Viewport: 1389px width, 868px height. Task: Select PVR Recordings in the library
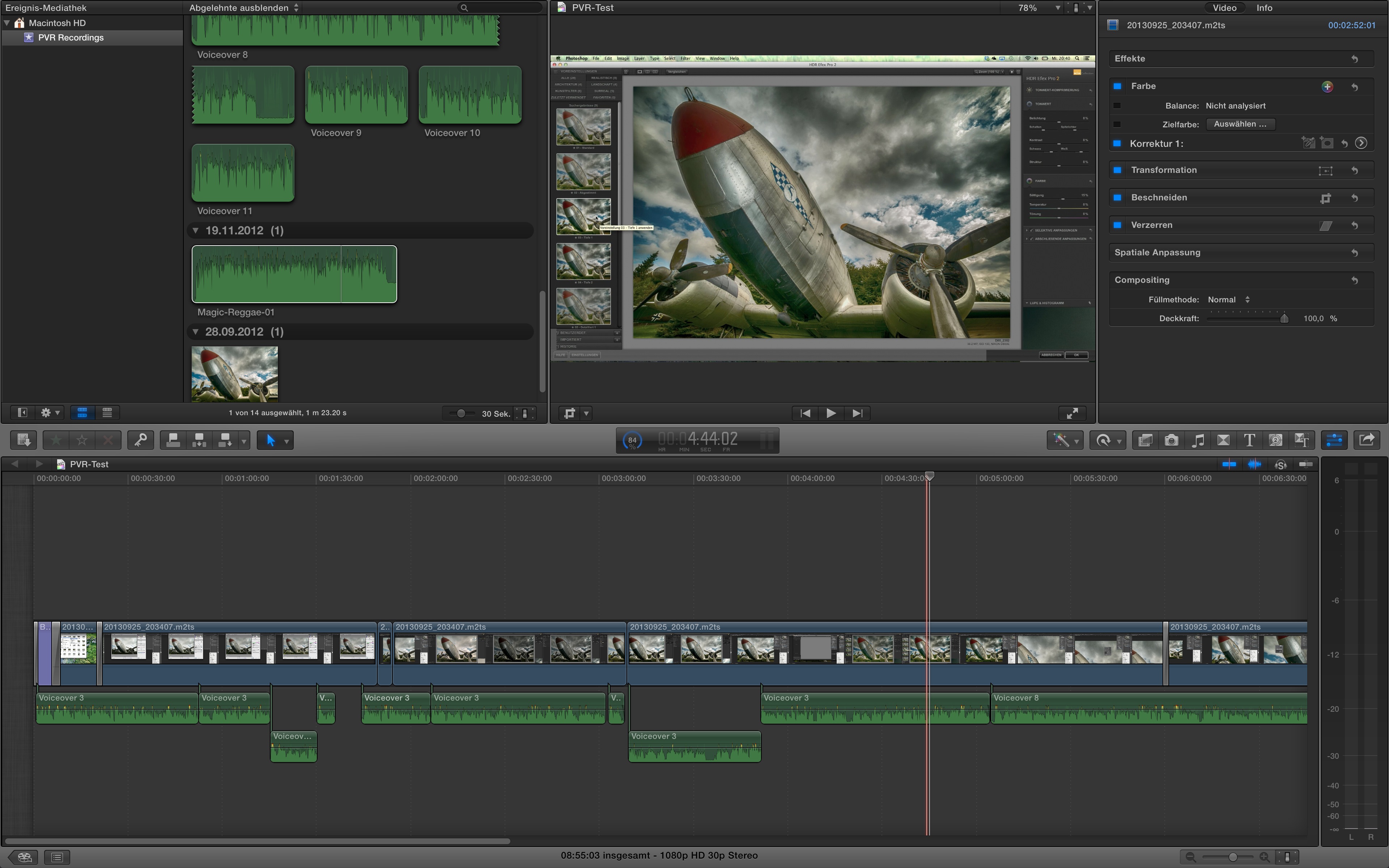click(71, 38)
